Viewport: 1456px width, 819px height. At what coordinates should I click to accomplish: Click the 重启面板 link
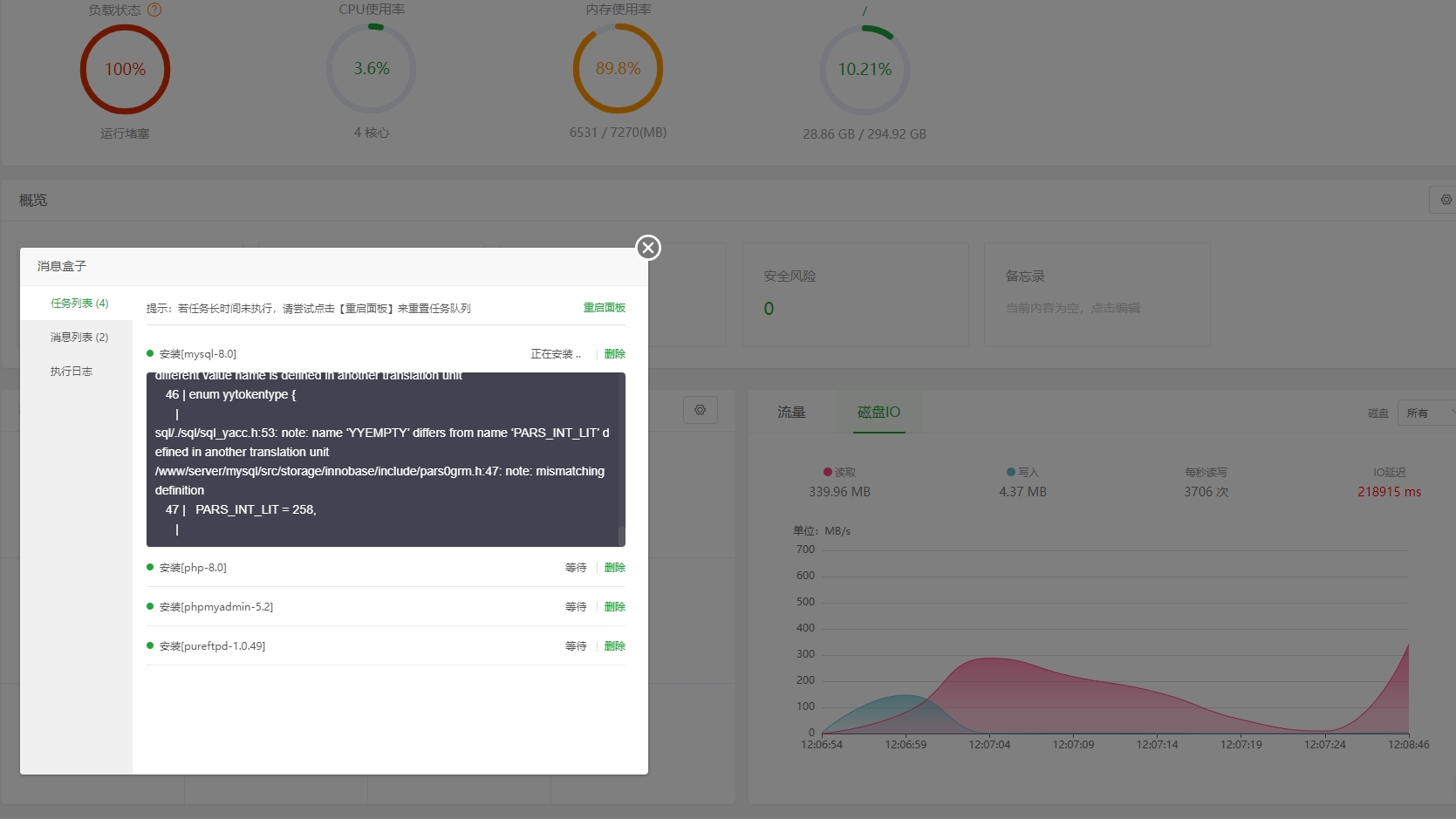click(605, 308)
